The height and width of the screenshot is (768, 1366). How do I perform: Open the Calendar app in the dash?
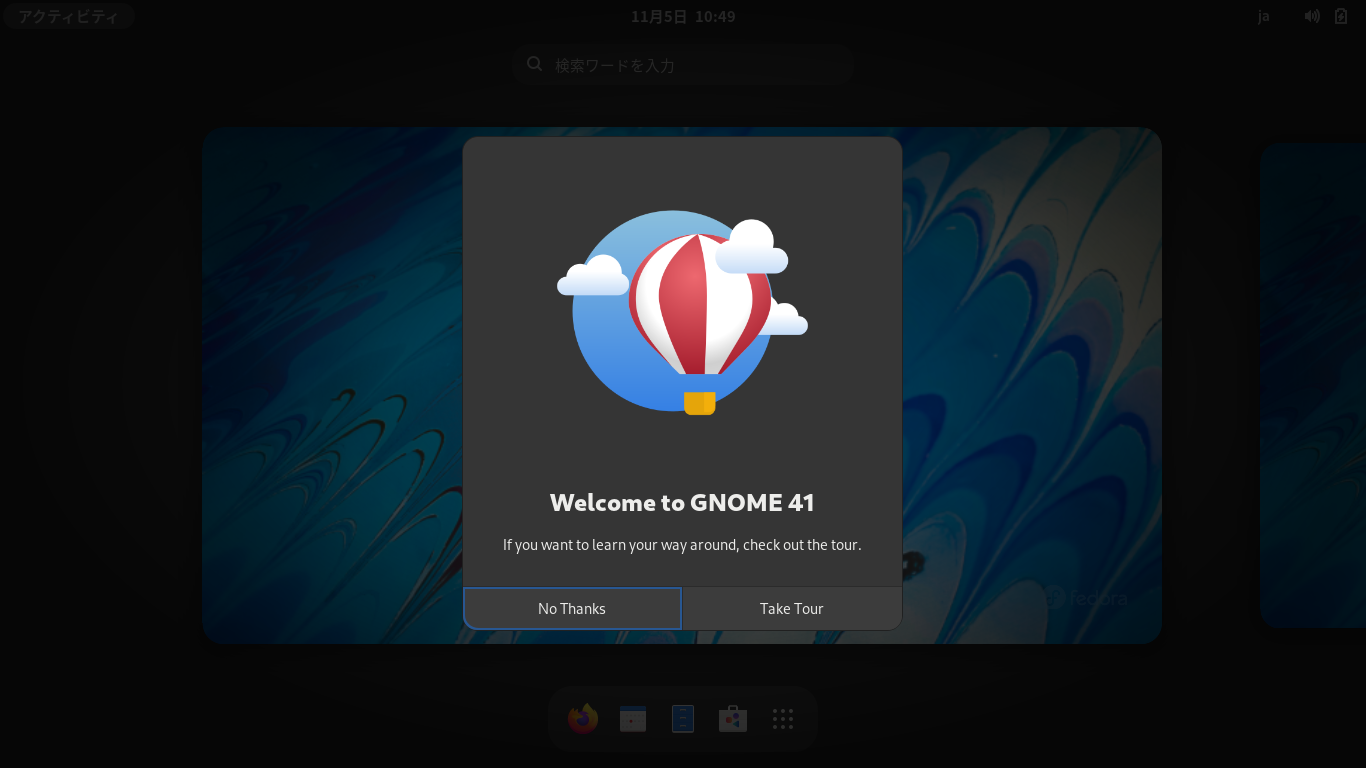(x=633, y=718)
